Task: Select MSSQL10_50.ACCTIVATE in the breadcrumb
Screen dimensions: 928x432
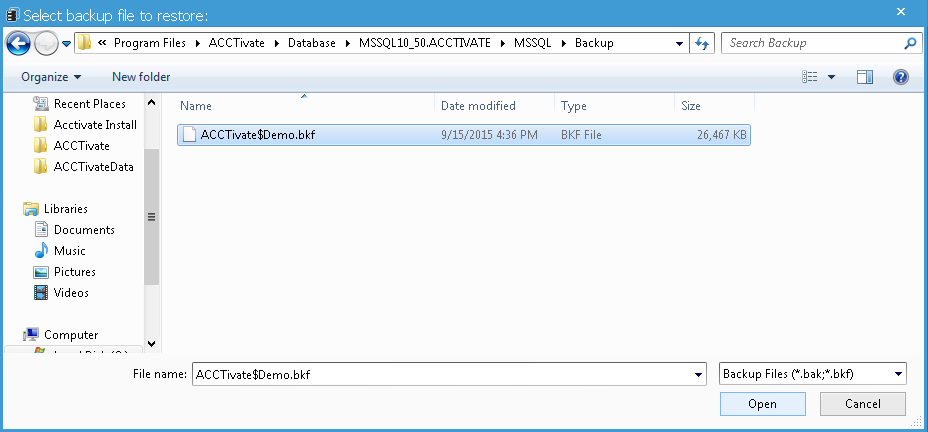Action: coord(425,43)
